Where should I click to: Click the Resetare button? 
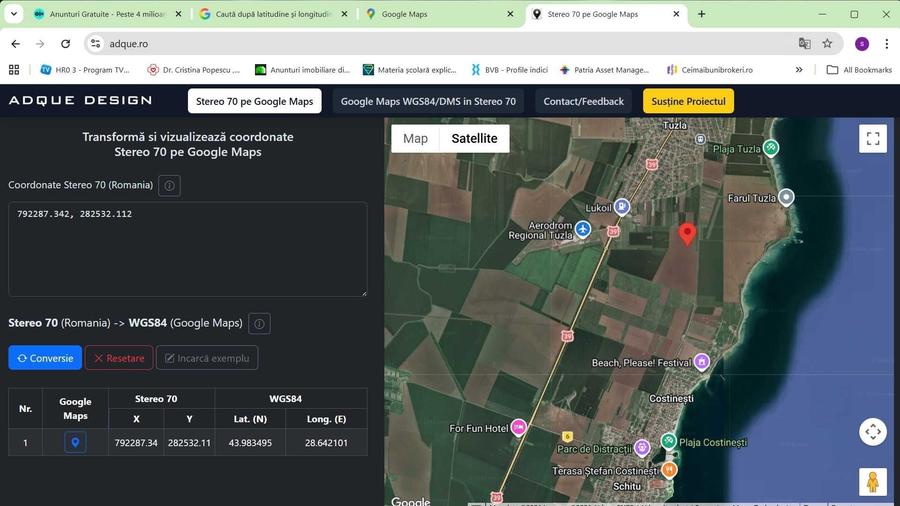[x=119, y=358]
